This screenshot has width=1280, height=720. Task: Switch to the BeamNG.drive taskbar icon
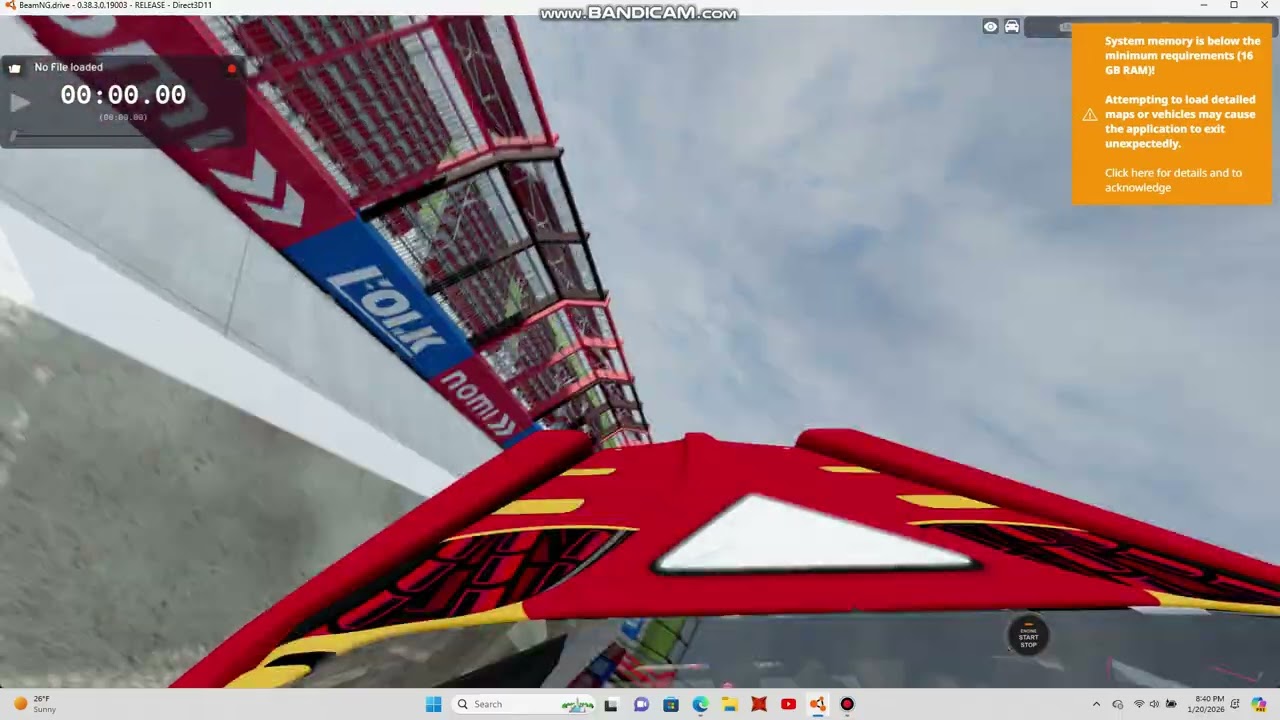click(818, 704)
